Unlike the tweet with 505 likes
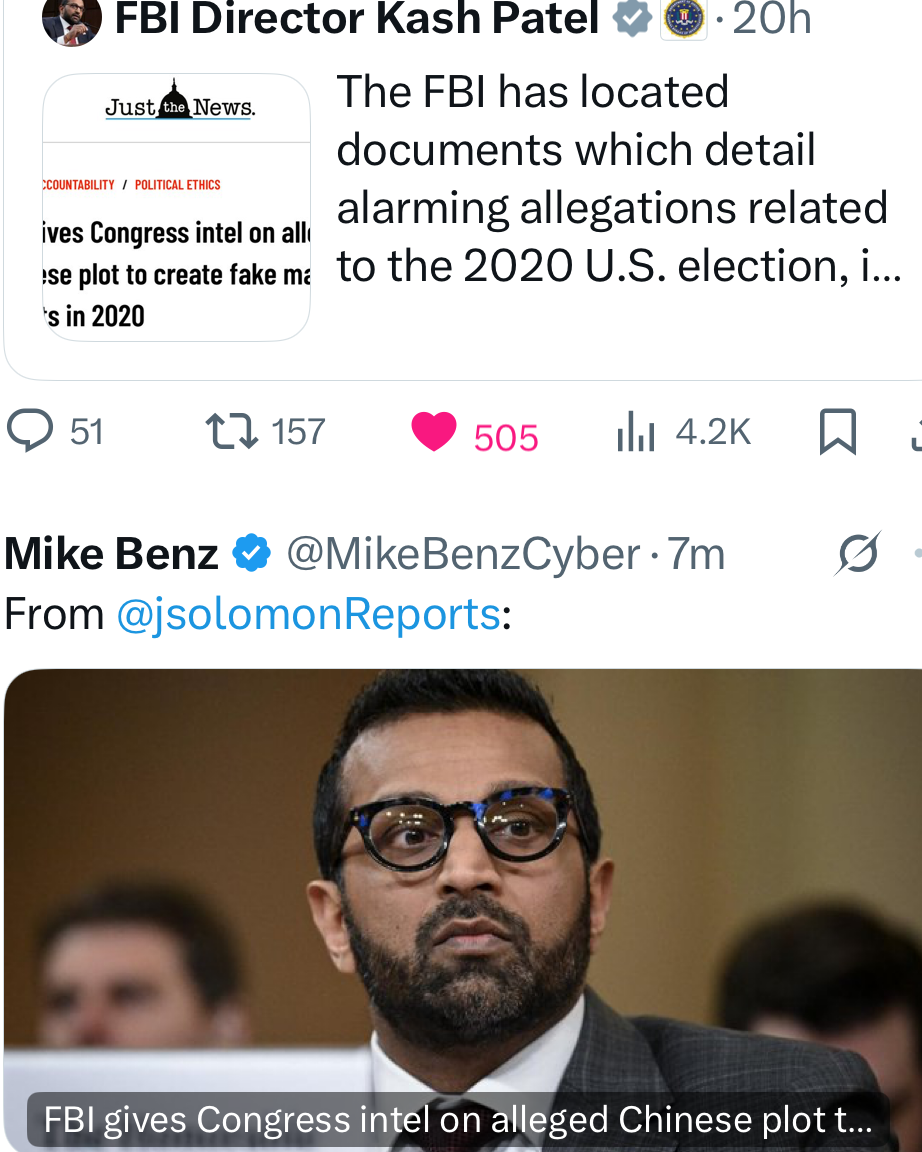This screenshot has width=922, height=1152. point(434,432)
